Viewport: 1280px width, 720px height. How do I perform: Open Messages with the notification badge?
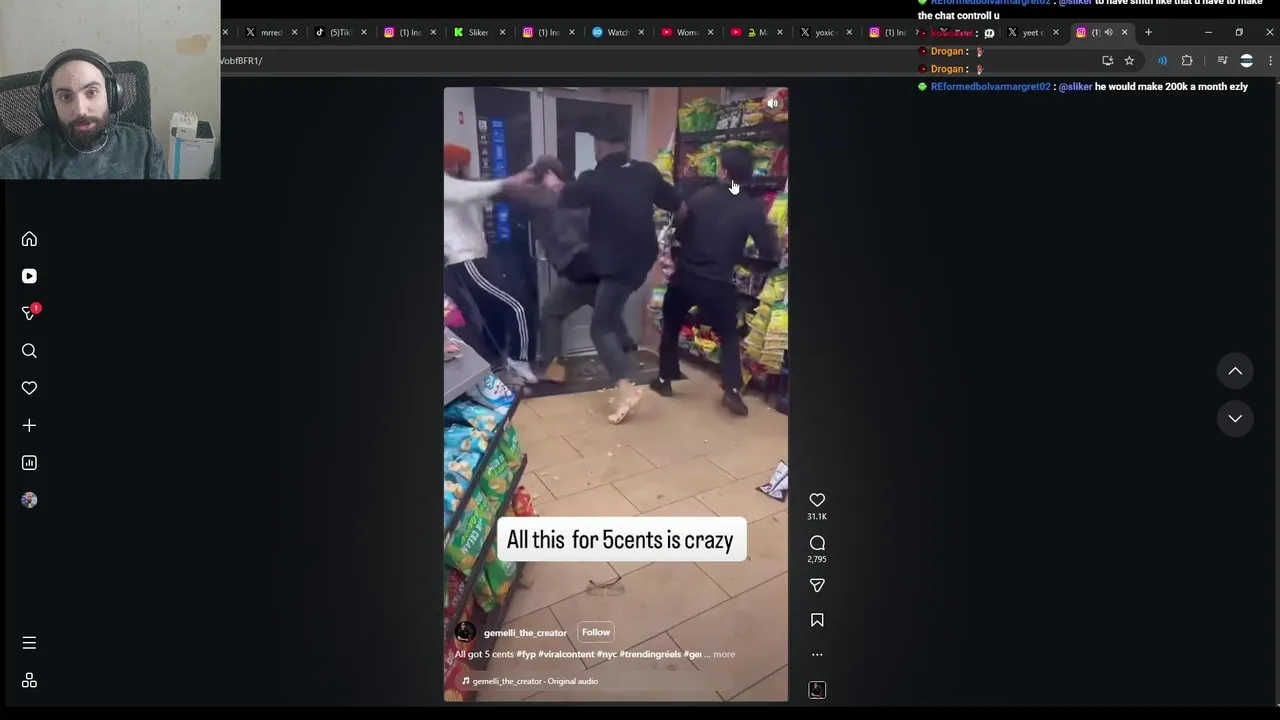[x=29, y=313]
